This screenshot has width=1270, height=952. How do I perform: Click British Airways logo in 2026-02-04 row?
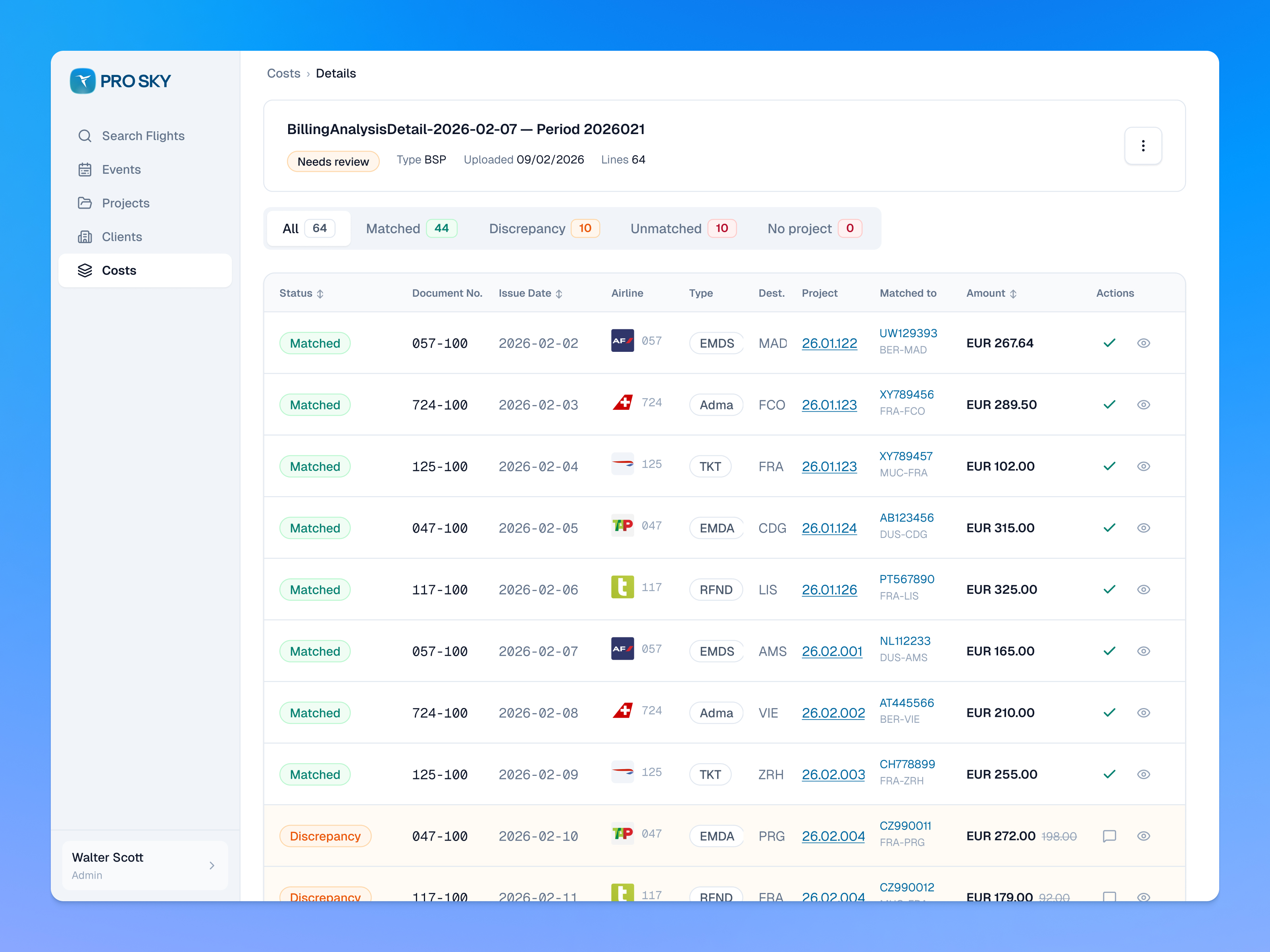(x=622, y=464)
